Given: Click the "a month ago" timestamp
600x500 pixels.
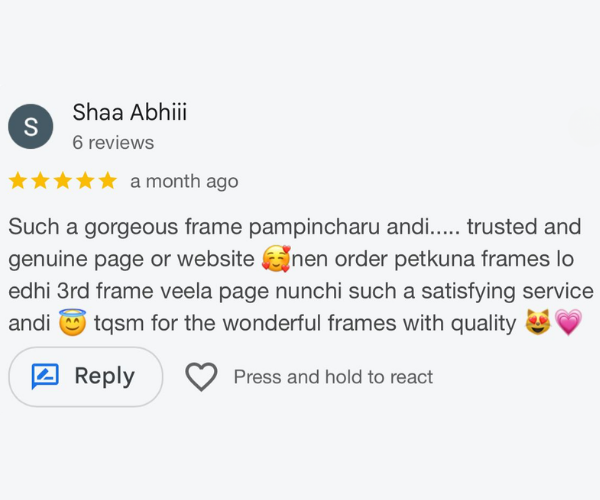Looking at the screenshot, I should pos(184,182).
